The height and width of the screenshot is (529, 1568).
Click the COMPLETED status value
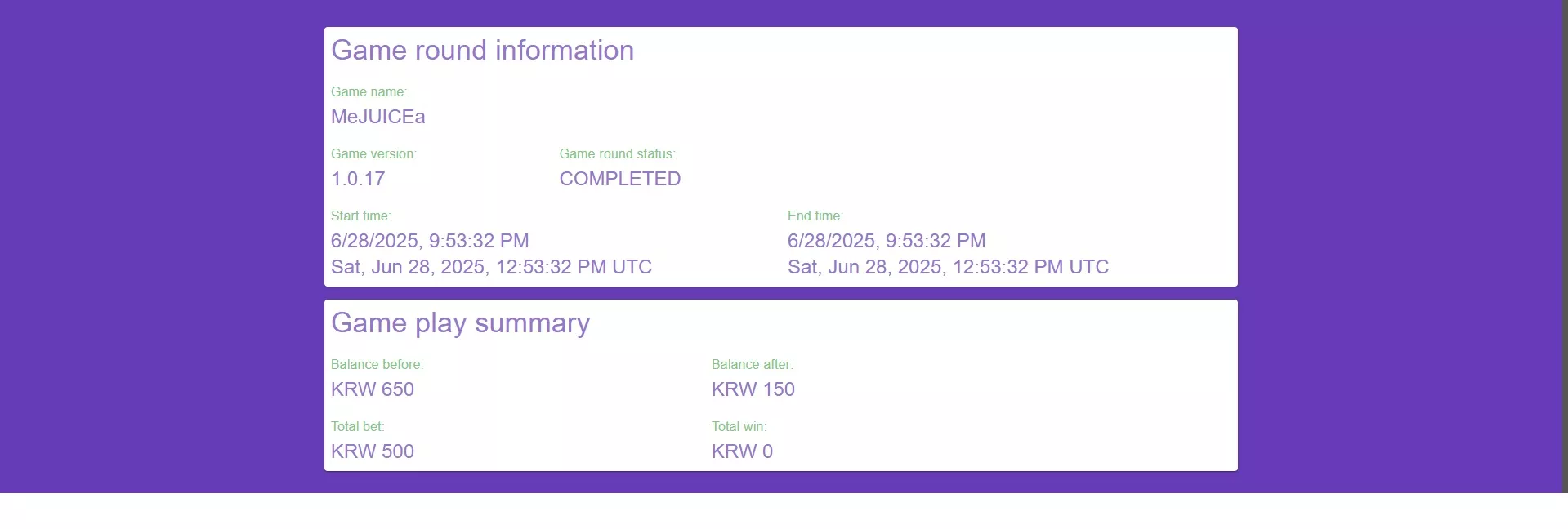619,179
